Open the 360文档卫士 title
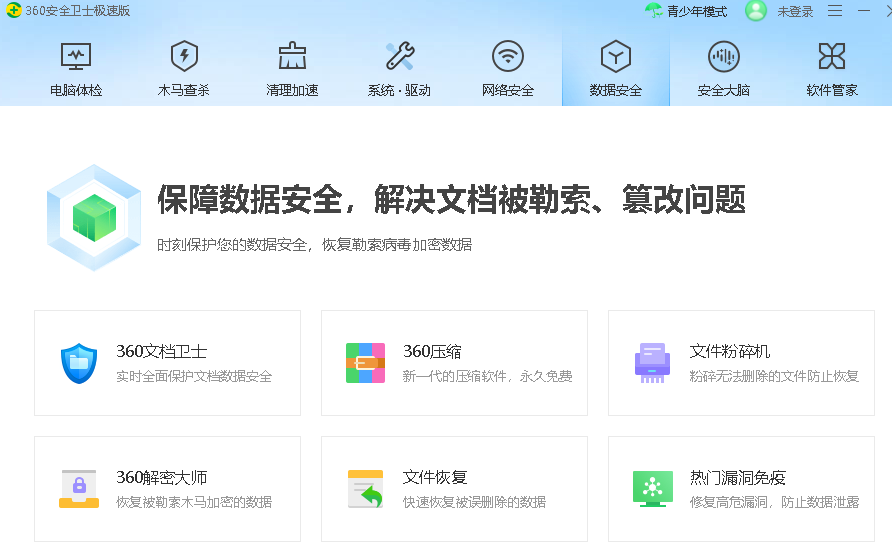This screenshot has height=560, width=892. [162, 351]
